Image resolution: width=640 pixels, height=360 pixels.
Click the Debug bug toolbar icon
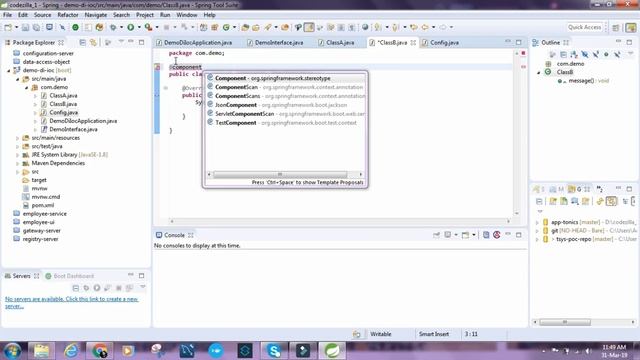coord(113,27)
